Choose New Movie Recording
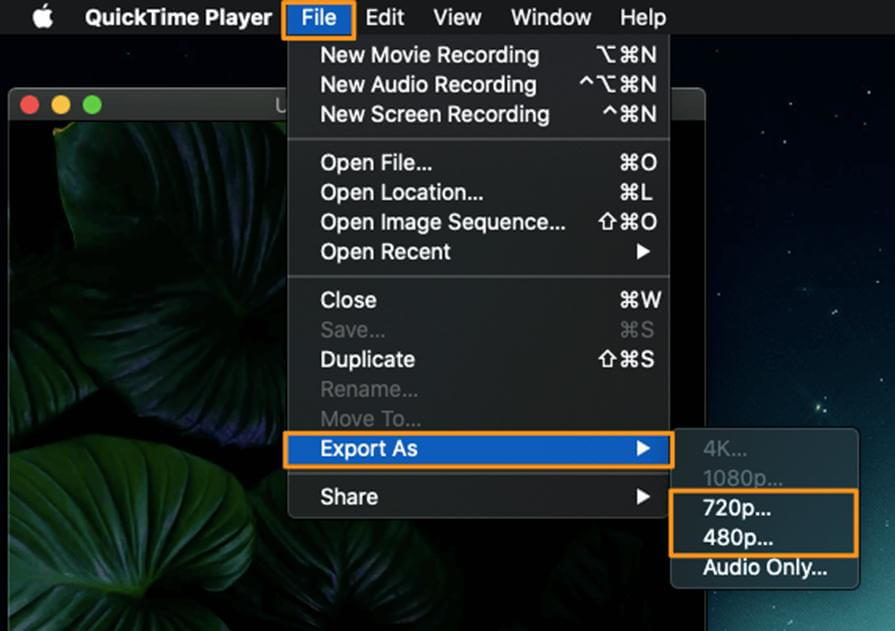Screen dimensions: 895x631 pyautogui.click(x=478, y=55)
